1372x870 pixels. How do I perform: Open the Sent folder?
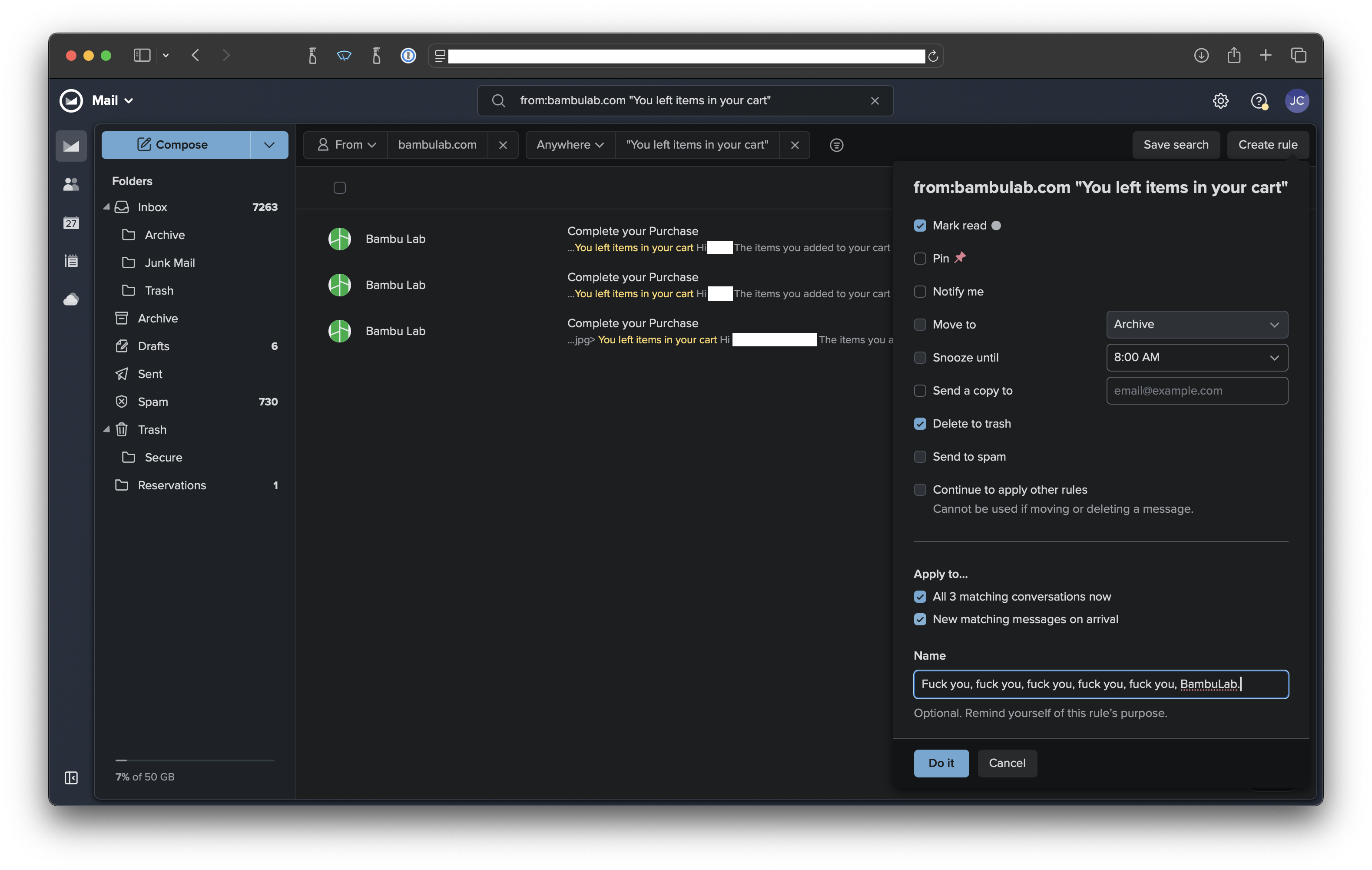(x=195, y=374)
